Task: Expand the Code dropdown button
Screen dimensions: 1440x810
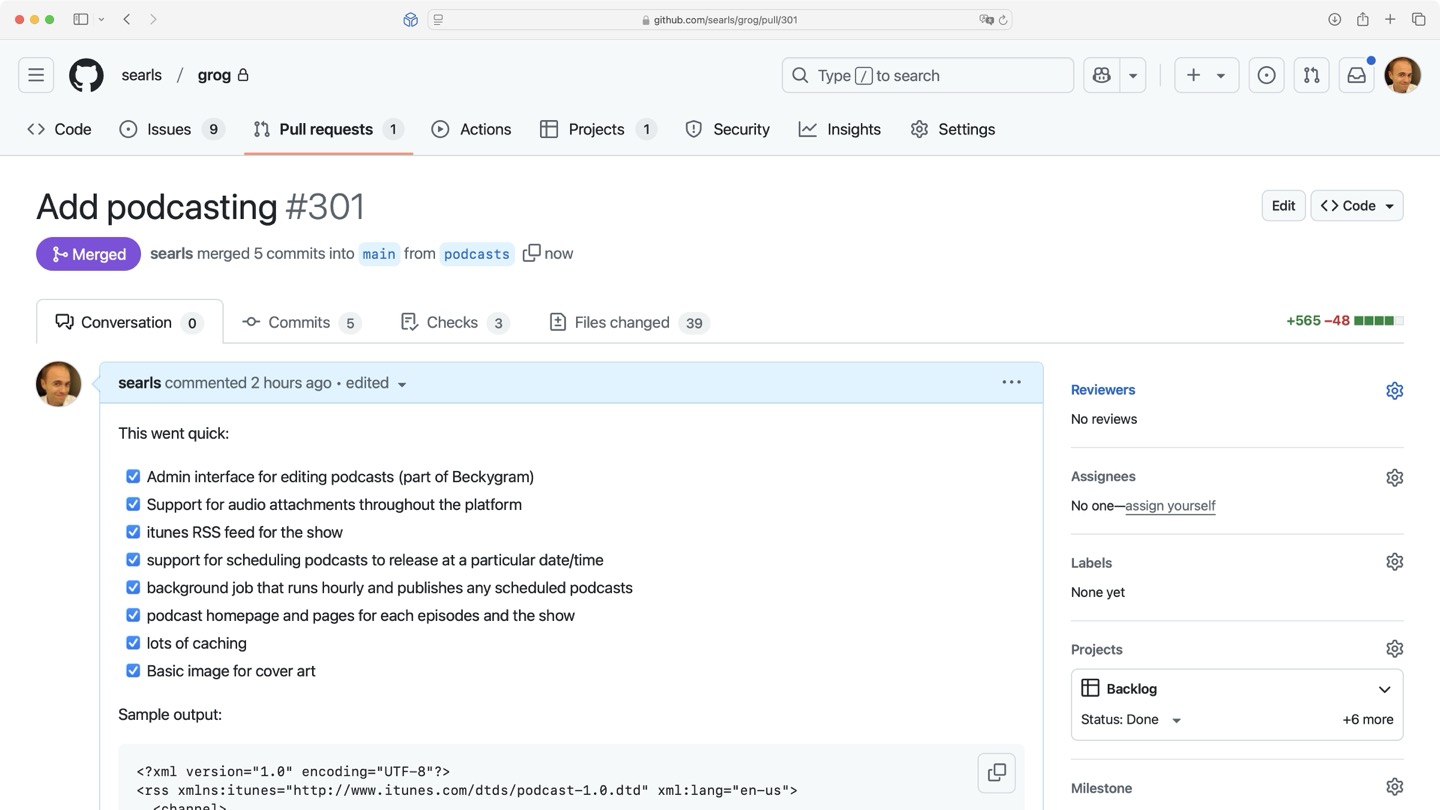Action: pos(1357,206)
